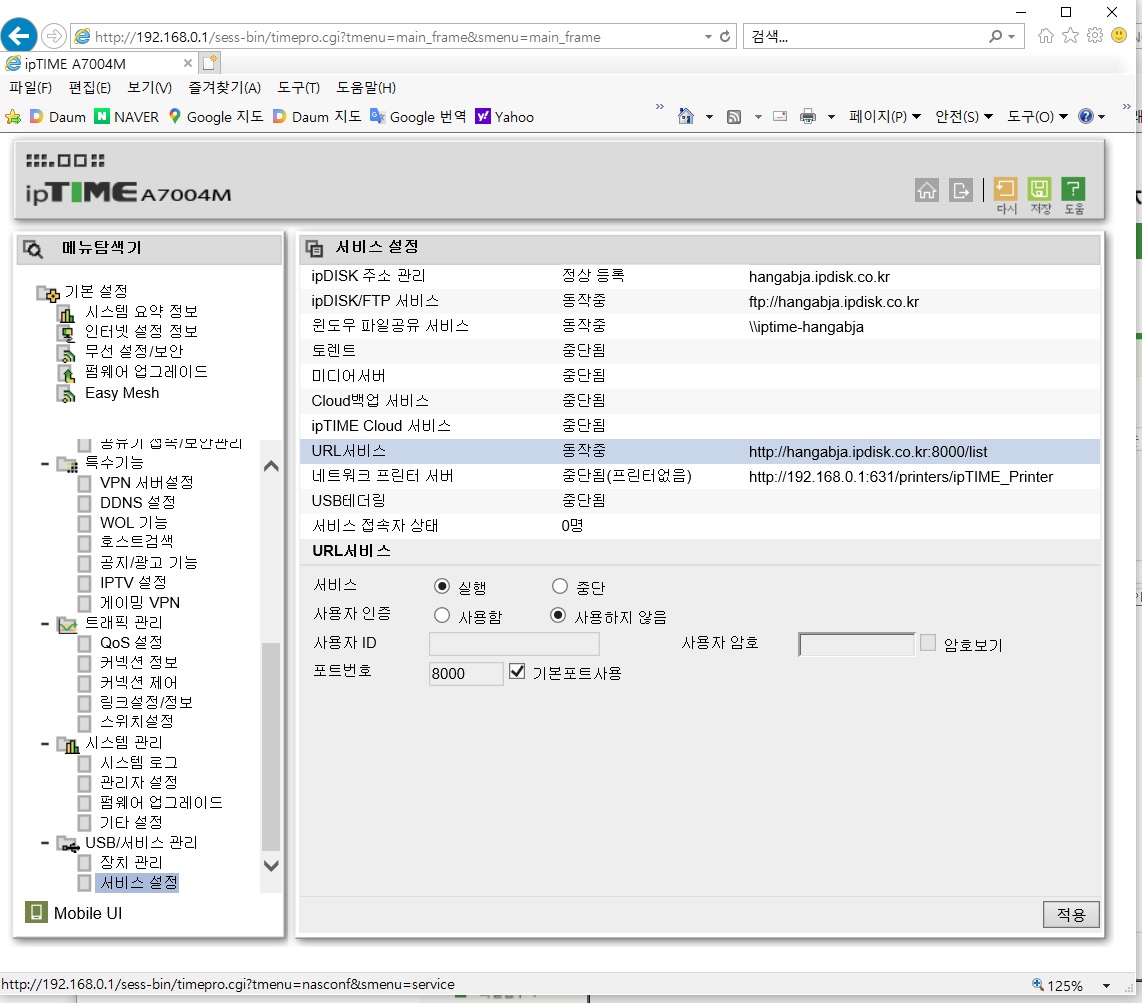Viewport: 1142px width, 1003px height.
Task: Open the 즐겨찾기(A) menu
Action: pyautogui.click(x=224, y=87)
